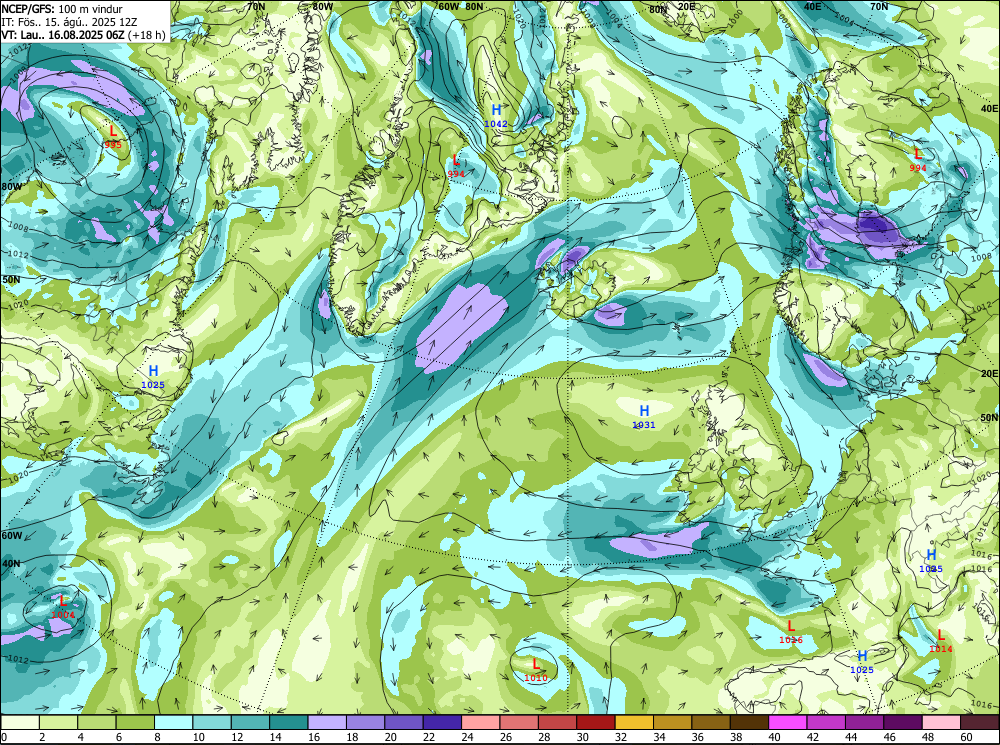This screenshot has height=745, width=1000.
Task: Pick the legend swatch between 4 and 6
Action: coord(97,722)
